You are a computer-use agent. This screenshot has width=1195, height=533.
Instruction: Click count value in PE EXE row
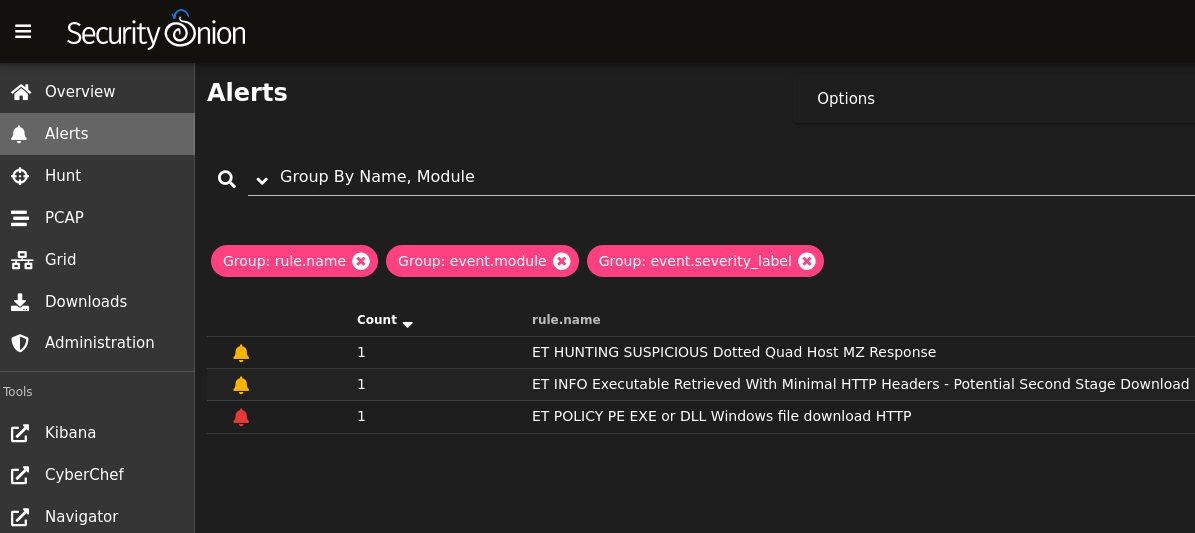[361, 416]
